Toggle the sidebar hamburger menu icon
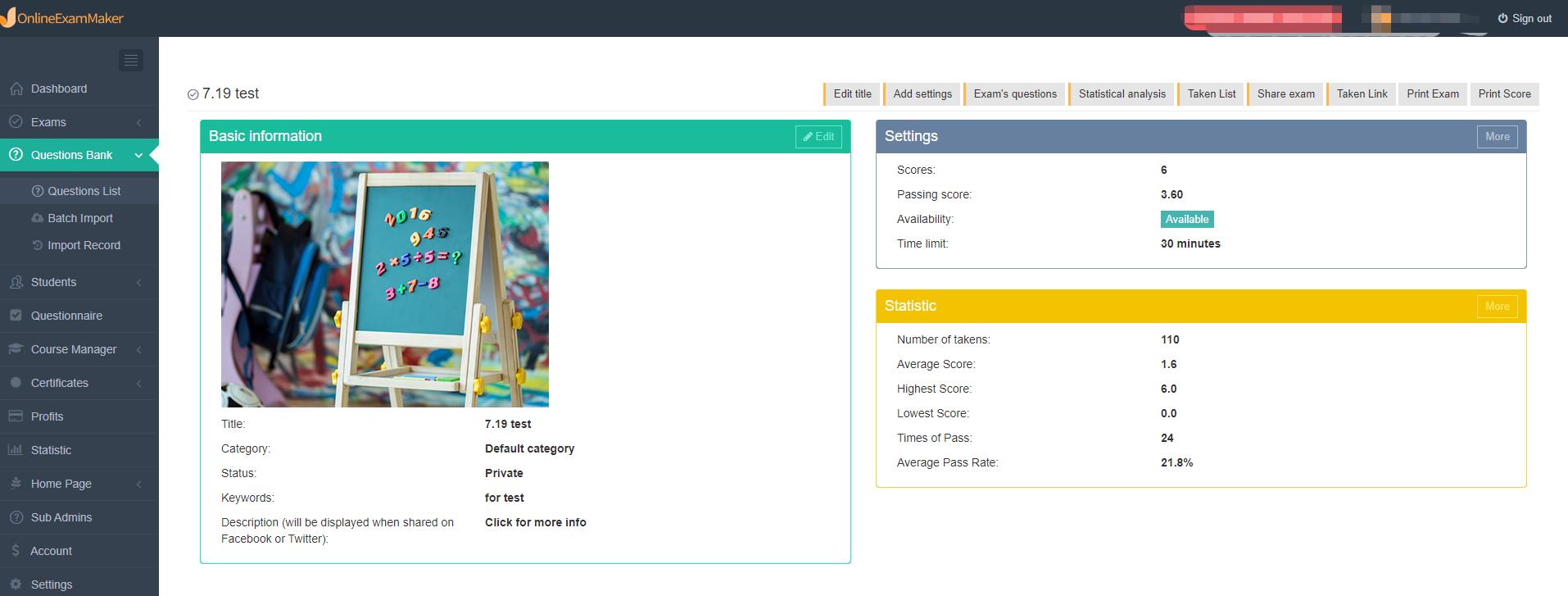The image size is (1568, 596). (131, 60)
